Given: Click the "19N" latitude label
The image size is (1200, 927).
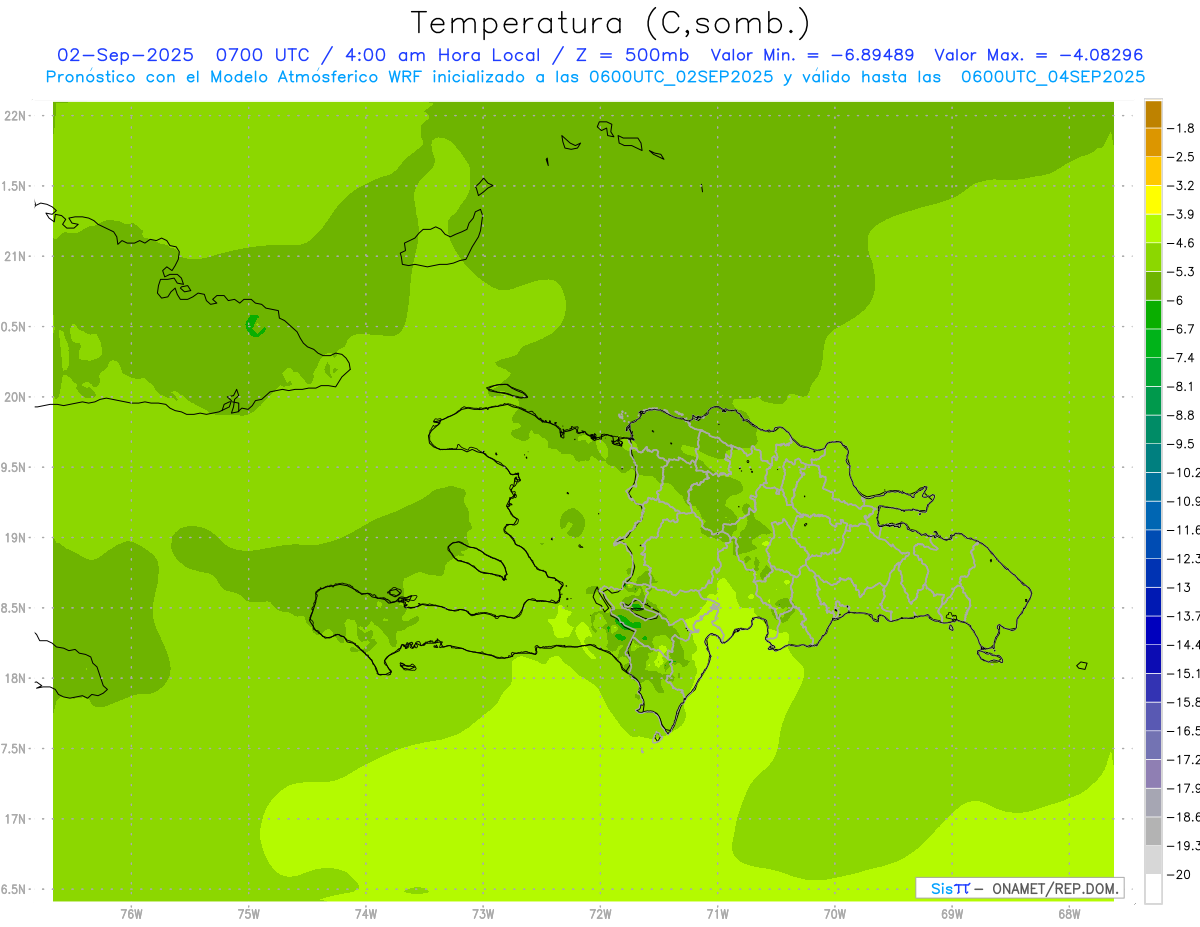Looking at the screenshot, I should click(x=16, y=538).
